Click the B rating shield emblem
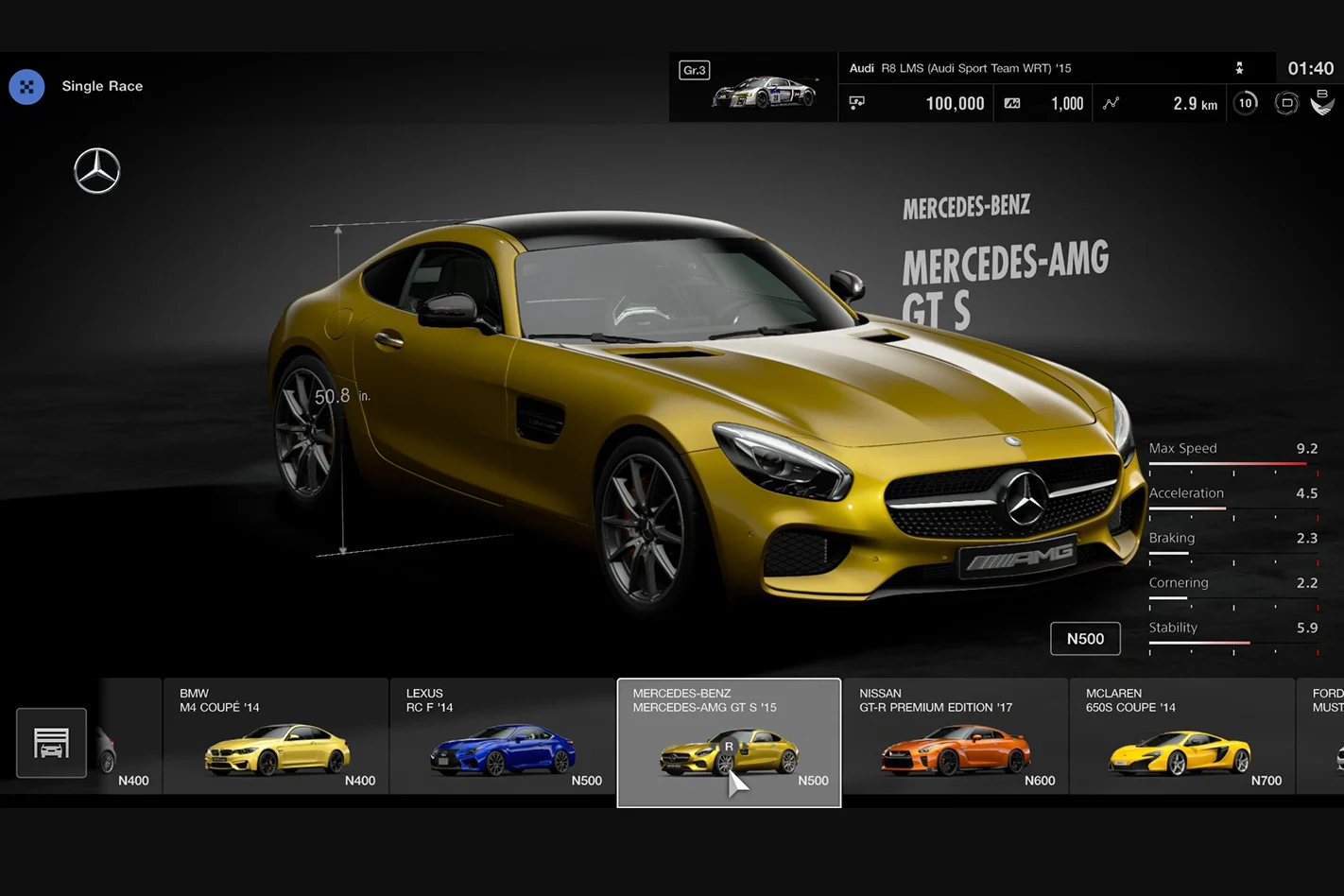This screenshot has width=1344, height=896. click(1323, 102)
